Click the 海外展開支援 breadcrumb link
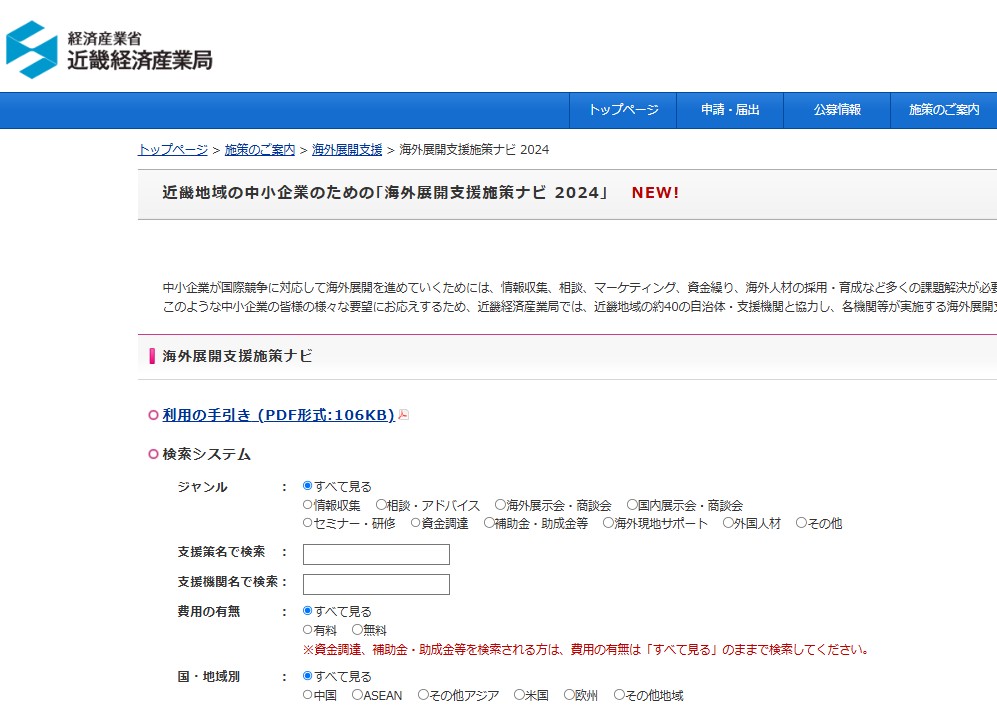 point(347,150)
